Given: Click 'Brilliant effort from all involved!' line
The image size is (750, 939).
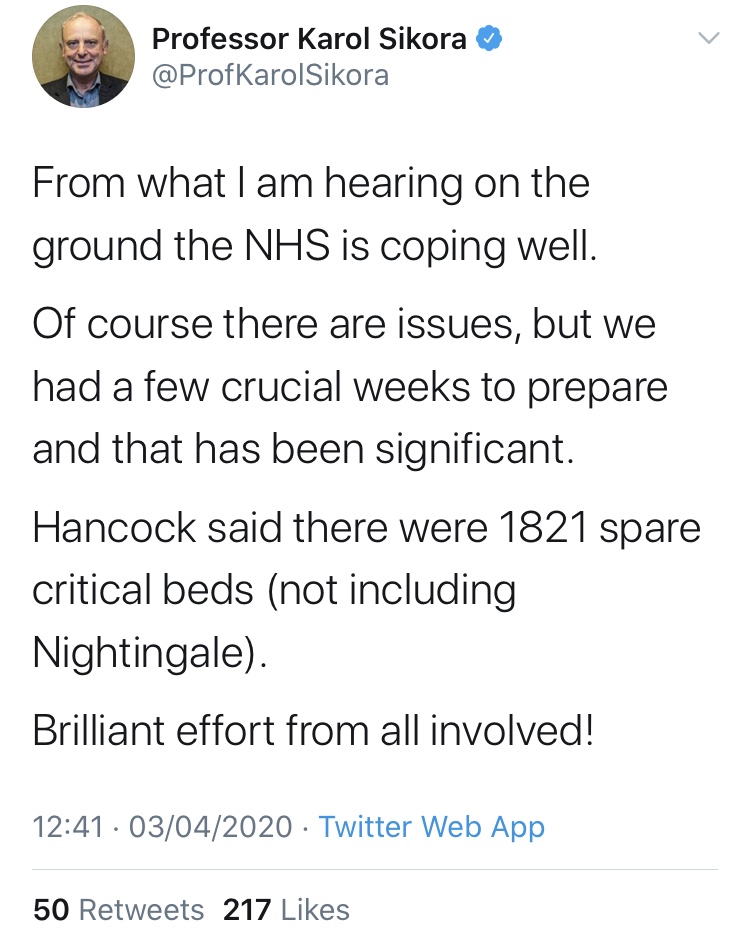Looking at the screenshot, I should coord(313,731).
